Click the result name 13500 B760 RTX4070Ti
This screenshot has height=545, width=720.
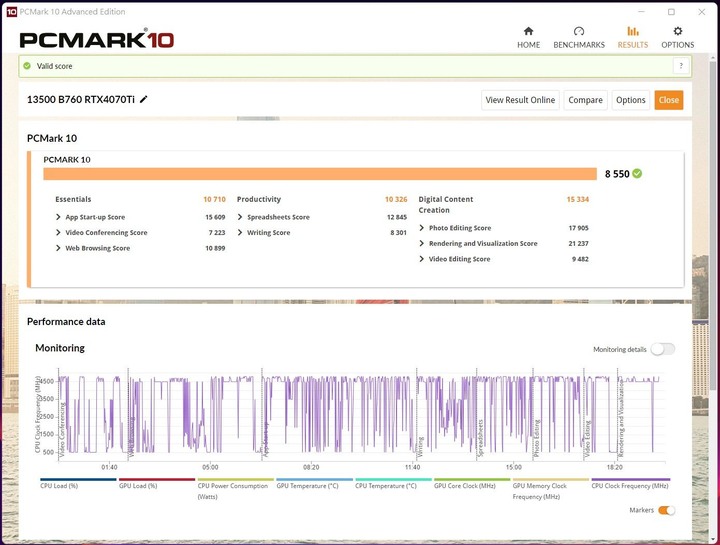click(x=81, y=100)
